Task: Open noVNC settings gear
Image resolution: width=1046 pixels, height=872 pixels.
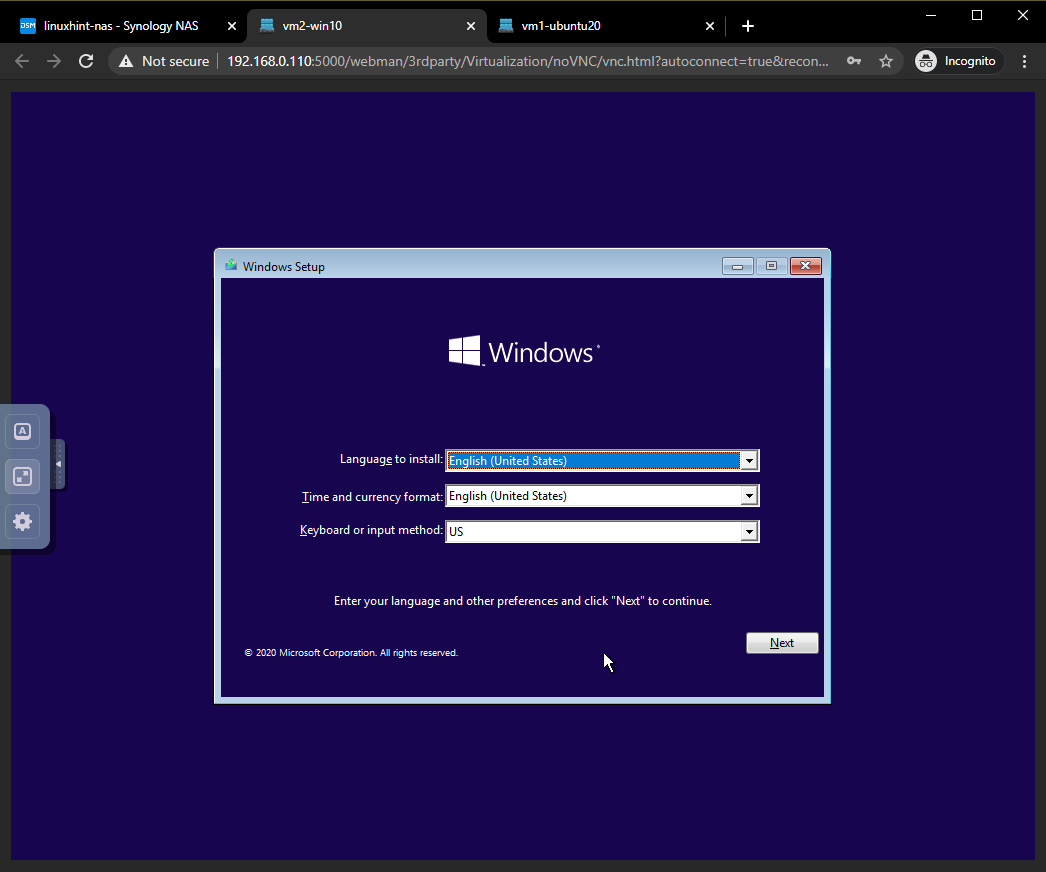Action: 23,521
